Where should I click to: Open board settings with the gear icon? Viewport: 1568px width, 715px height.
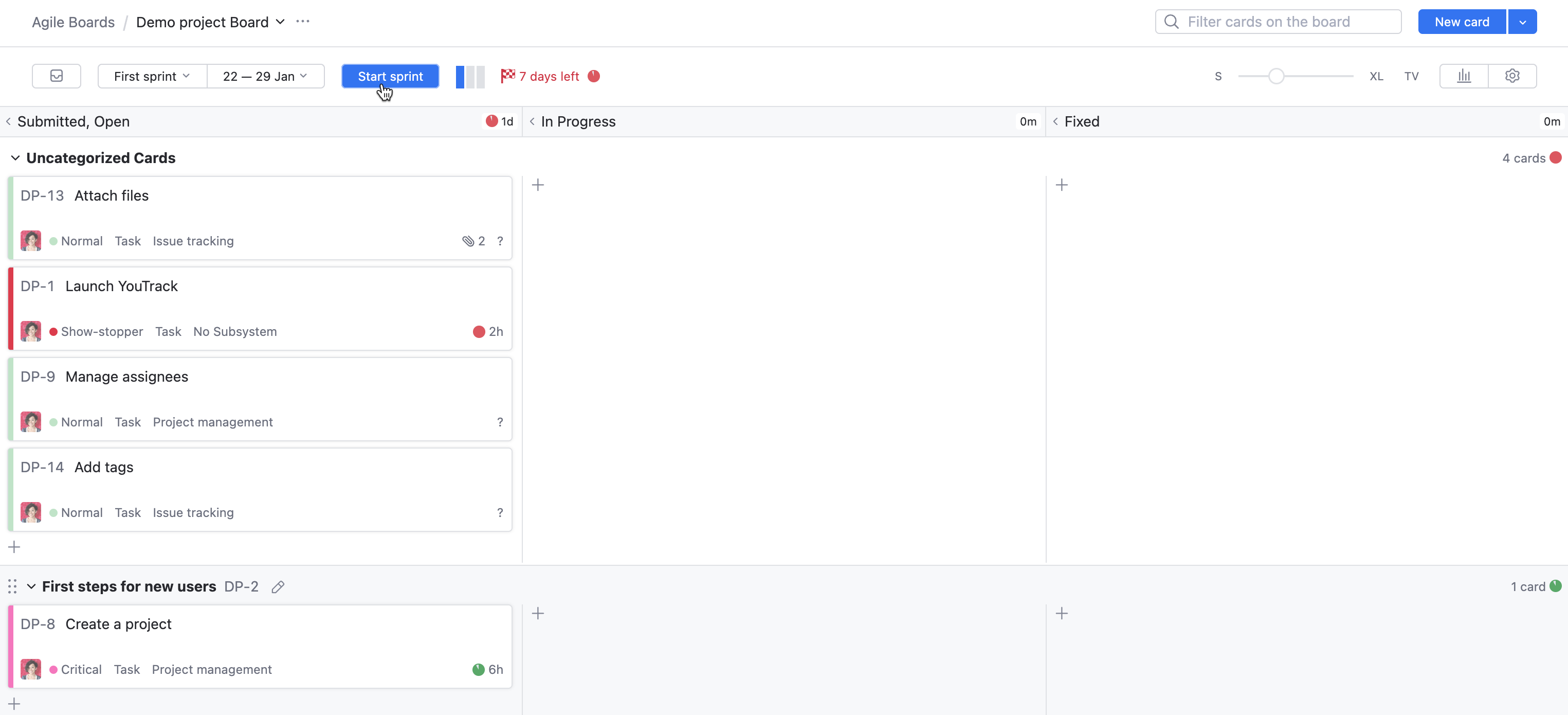[1513, 76]
